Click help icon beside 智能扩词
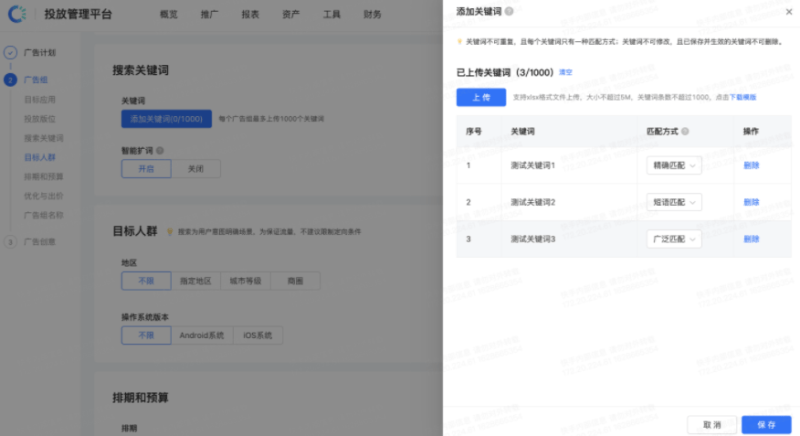 [160, 150]
